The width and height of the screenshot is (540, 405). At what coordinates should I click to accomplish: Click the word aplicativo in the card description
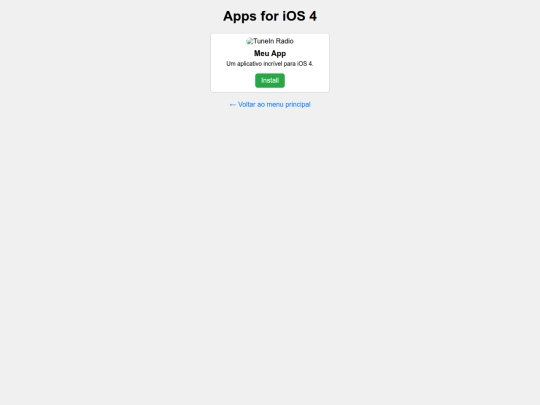coord(249,64)
